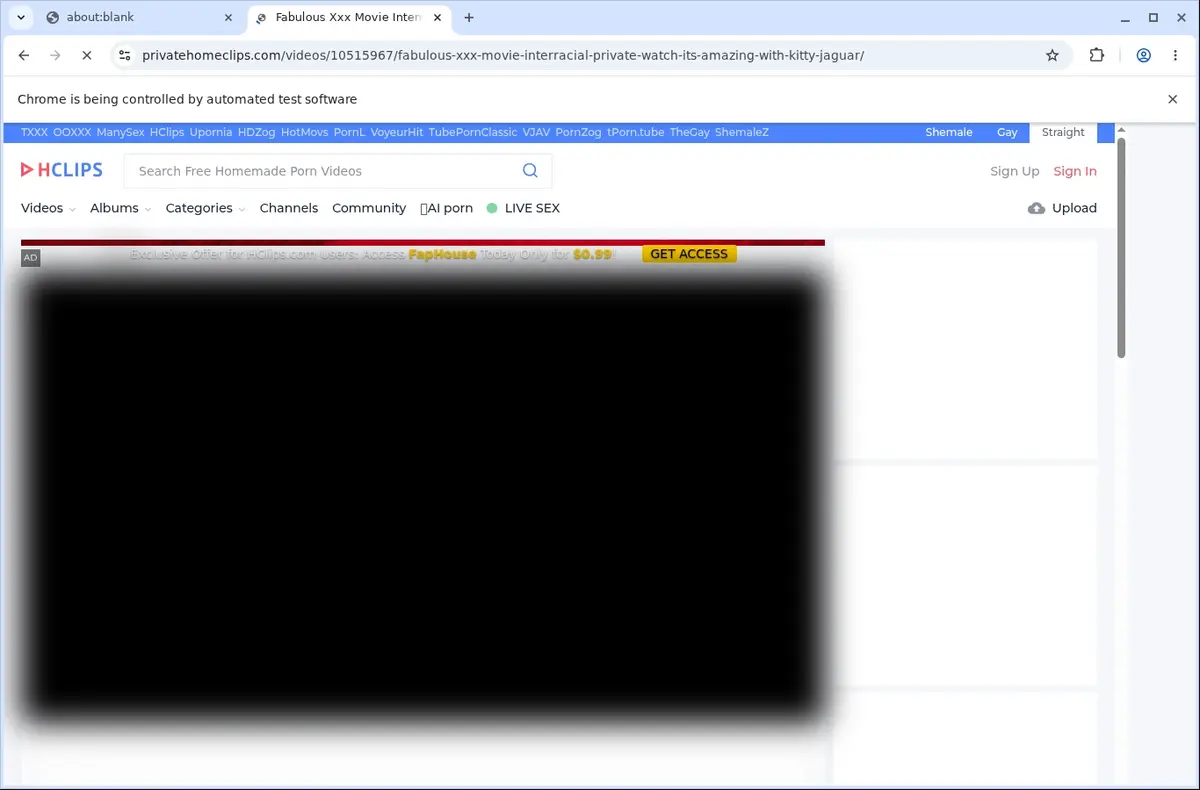View site information icon in address bar

click(124, 55)
